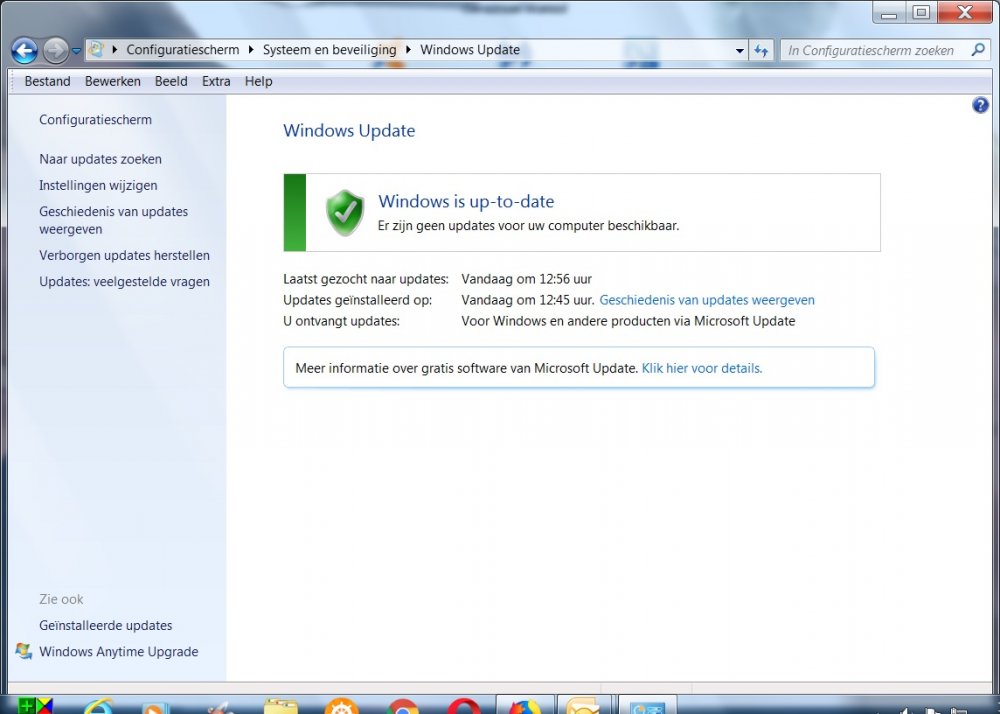Open Internet Explorer from the taskbar
The height and width of the screenshot is (714, 1000).
point(99,706)
